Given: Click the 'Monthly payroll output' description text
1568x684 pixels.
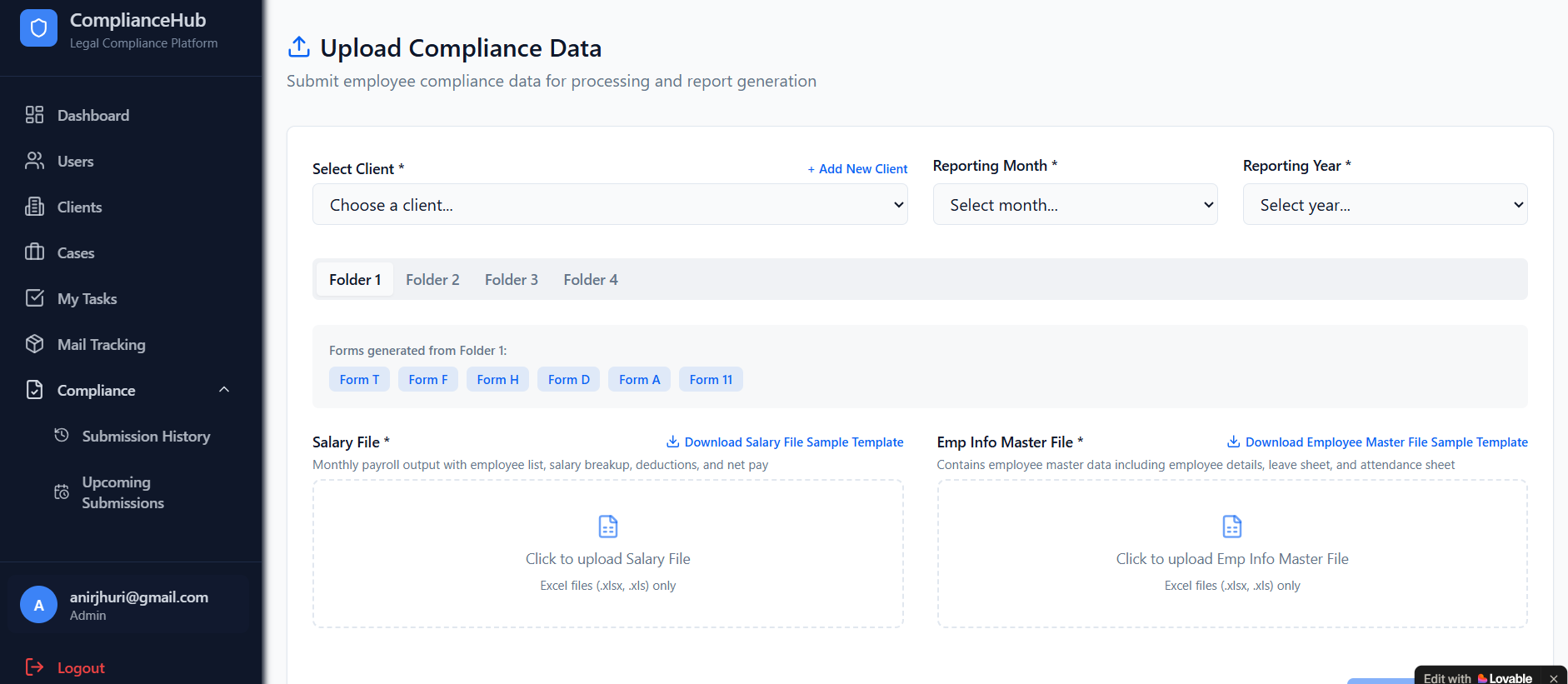Looking at the screenshot, I should (540, 464).
